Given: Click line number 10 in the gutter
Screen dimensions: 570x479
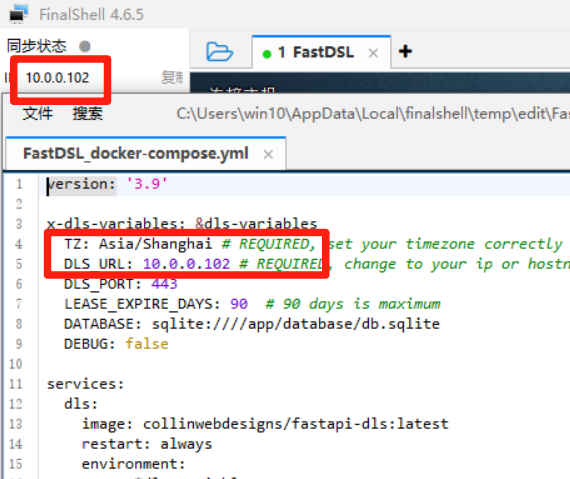Looking at the screenshot, I should click(16, 364).
